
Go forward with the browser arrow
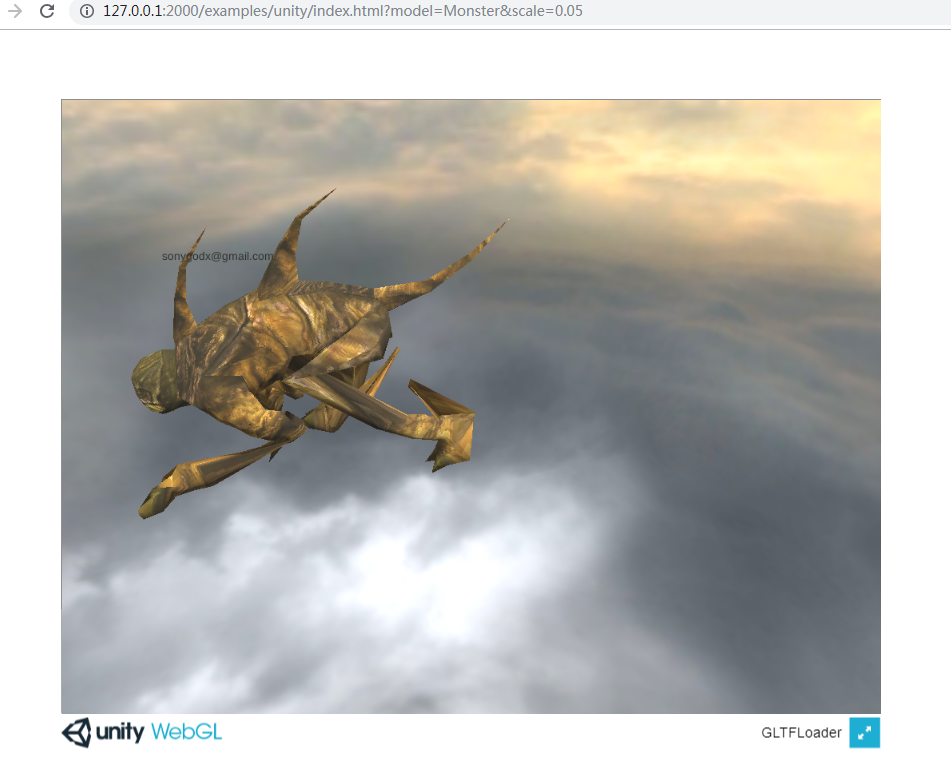pyautogui.click(x=15, y=11)
